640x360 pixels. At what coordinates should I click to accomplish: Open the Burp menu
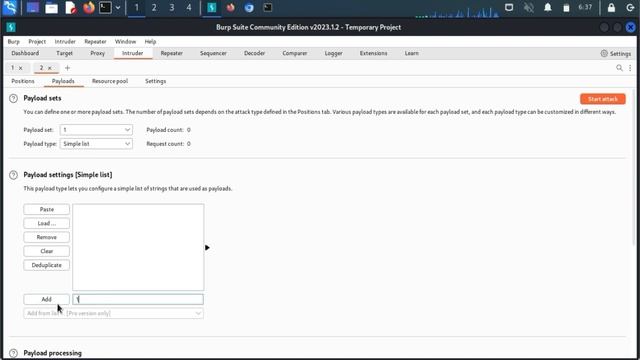coord(13,42)
